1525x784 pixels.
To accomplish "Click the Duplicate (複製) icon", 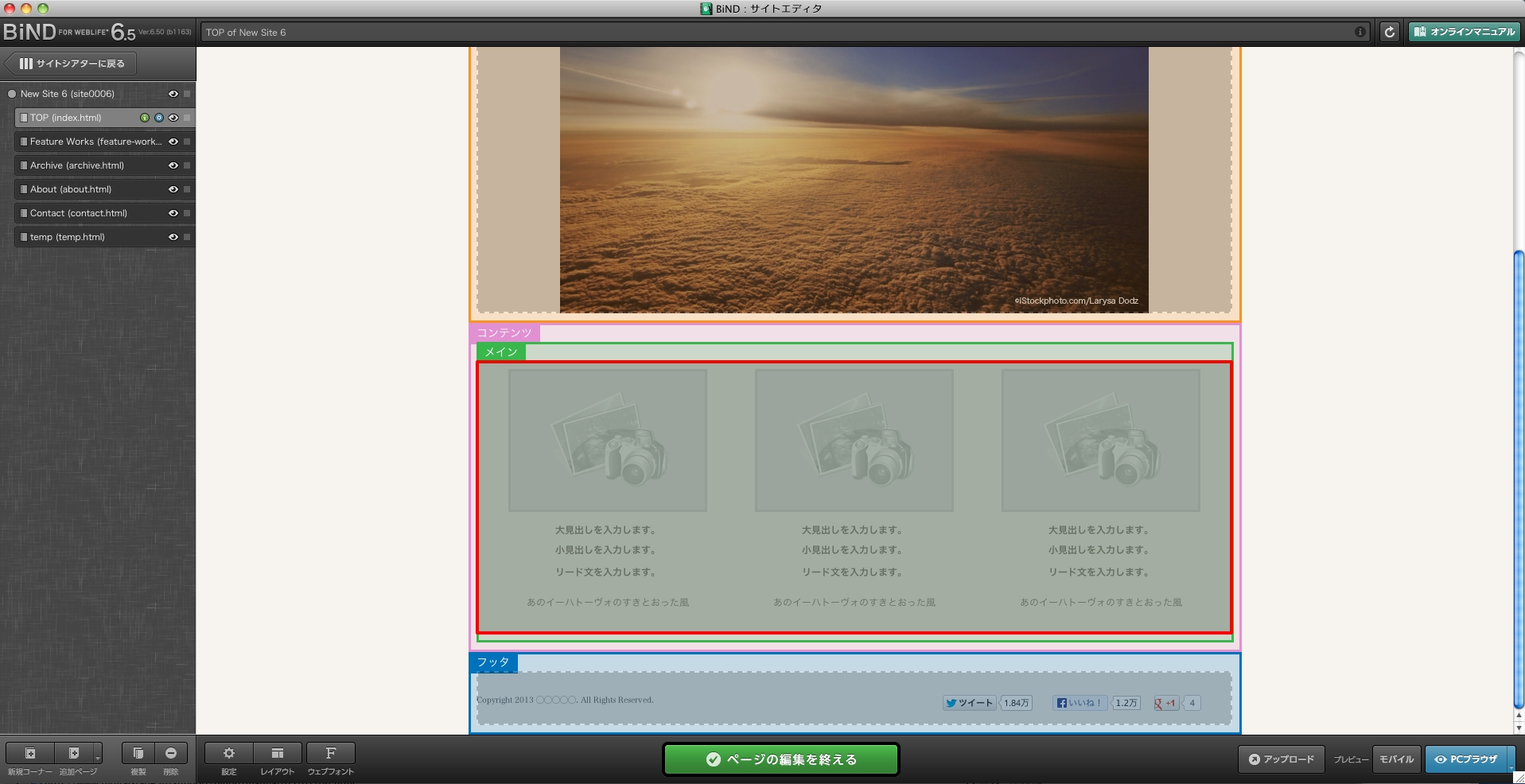I will point(138,753).
